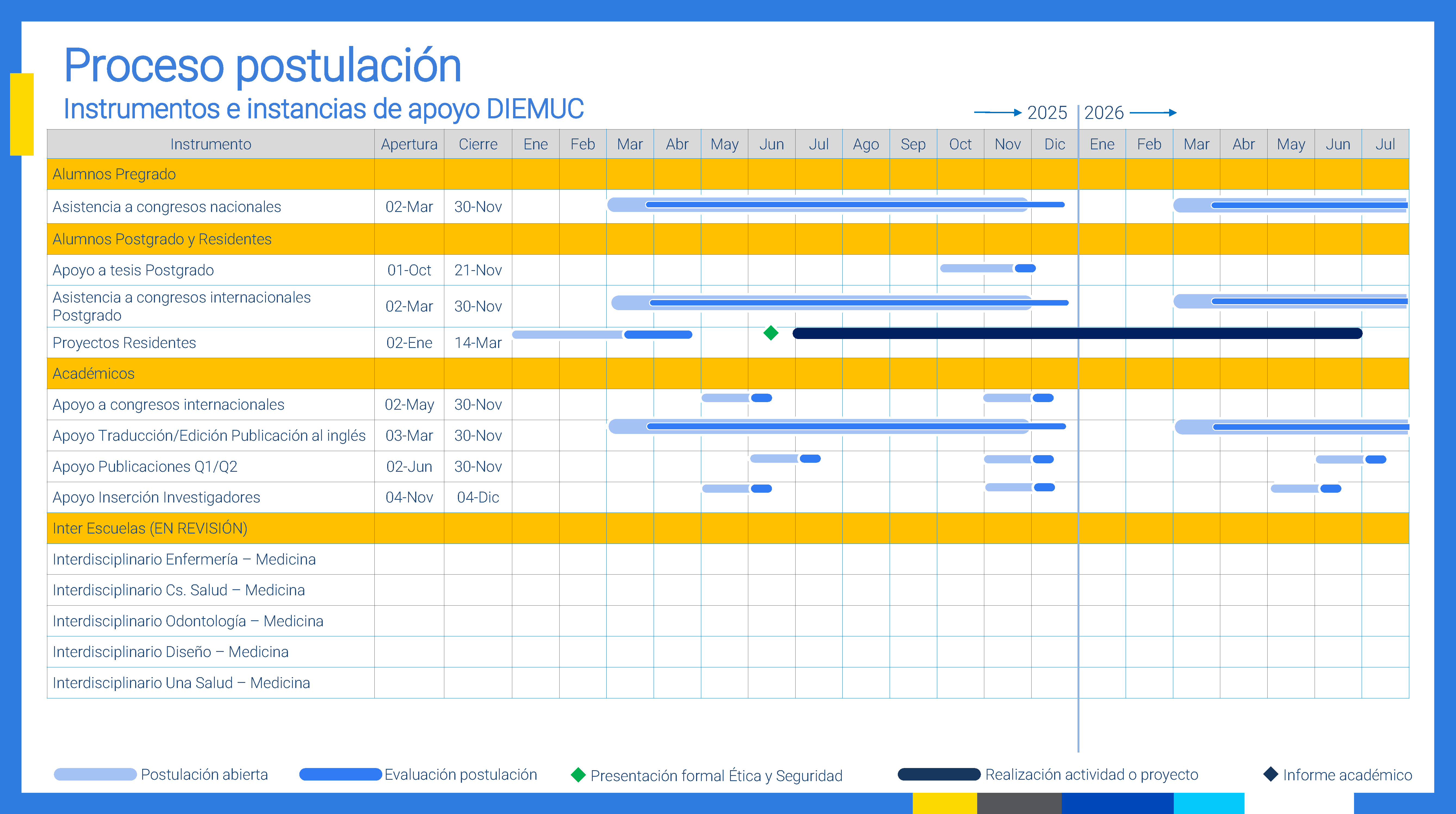Image resolution: width=1456 pixels, height=814 pixels.
Task: Click the dark diamond beside Informe académico
Action: pyautogui.click(x=1271, y=774)
